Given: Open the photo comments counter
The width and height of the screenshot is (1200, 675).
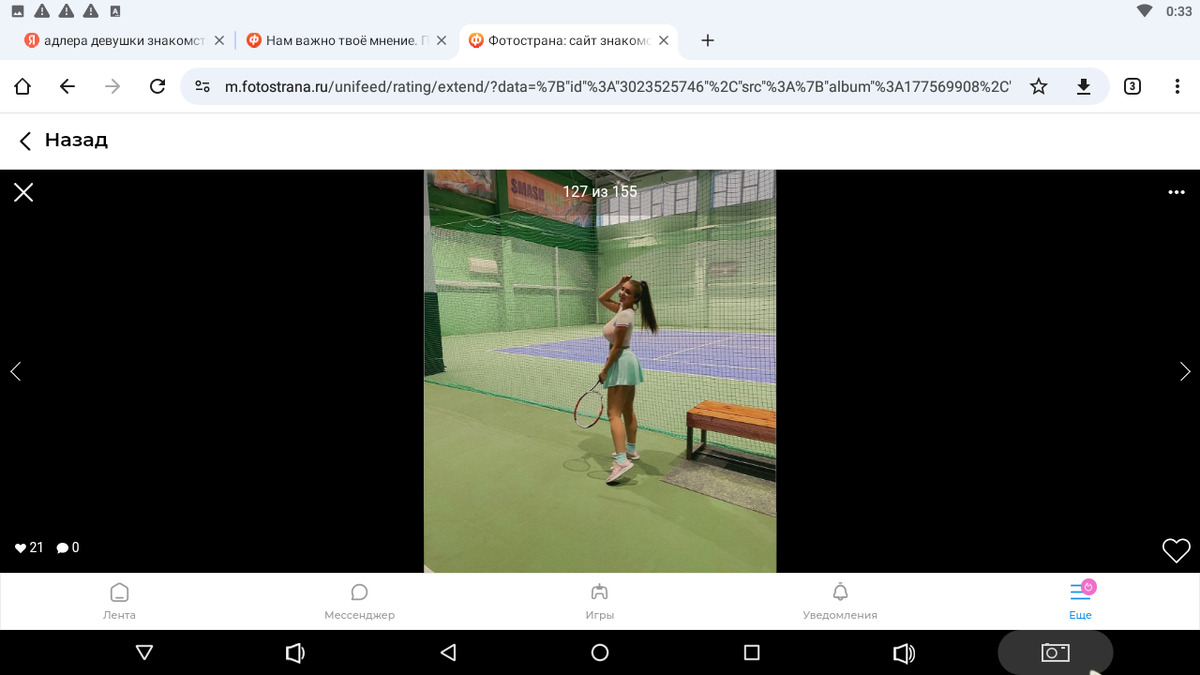Looking at the screenshot, I should [x=68, y=548].
